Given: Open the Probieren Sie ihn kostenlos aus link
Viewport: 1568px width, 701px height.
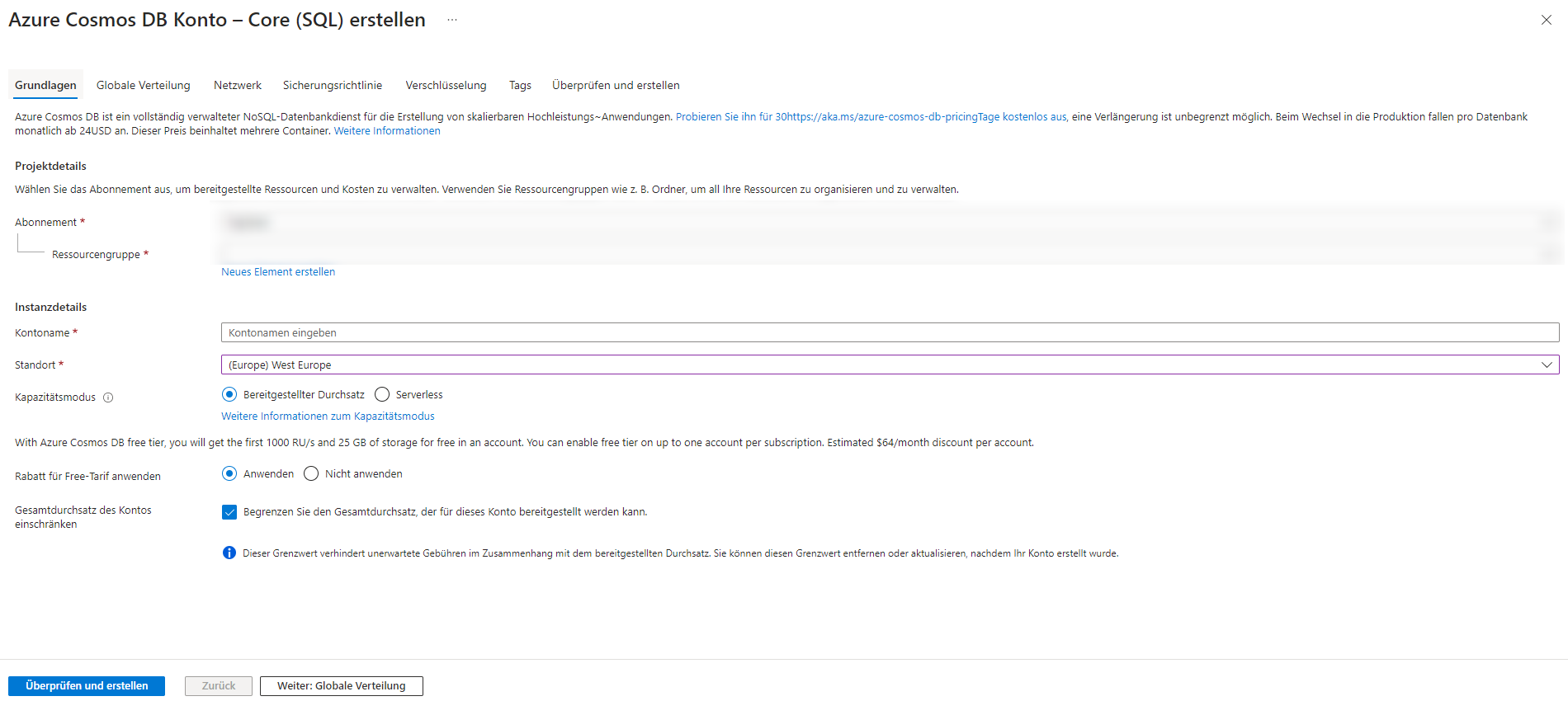Looking at the screenshot, I should pyautogui.click(x=871, y=117).
